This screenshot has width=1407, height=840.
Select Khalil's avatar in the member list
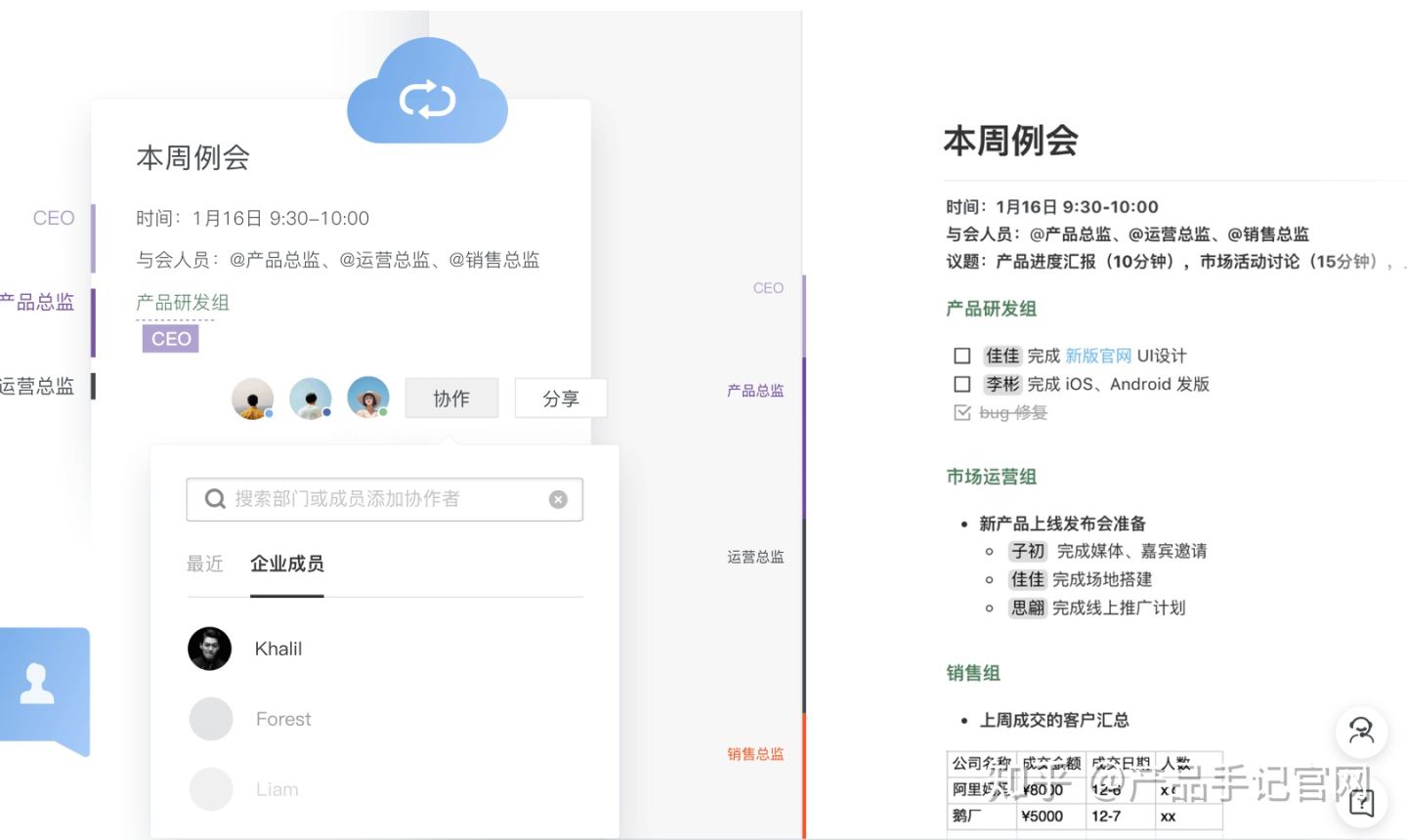click(x=210, y=648)
